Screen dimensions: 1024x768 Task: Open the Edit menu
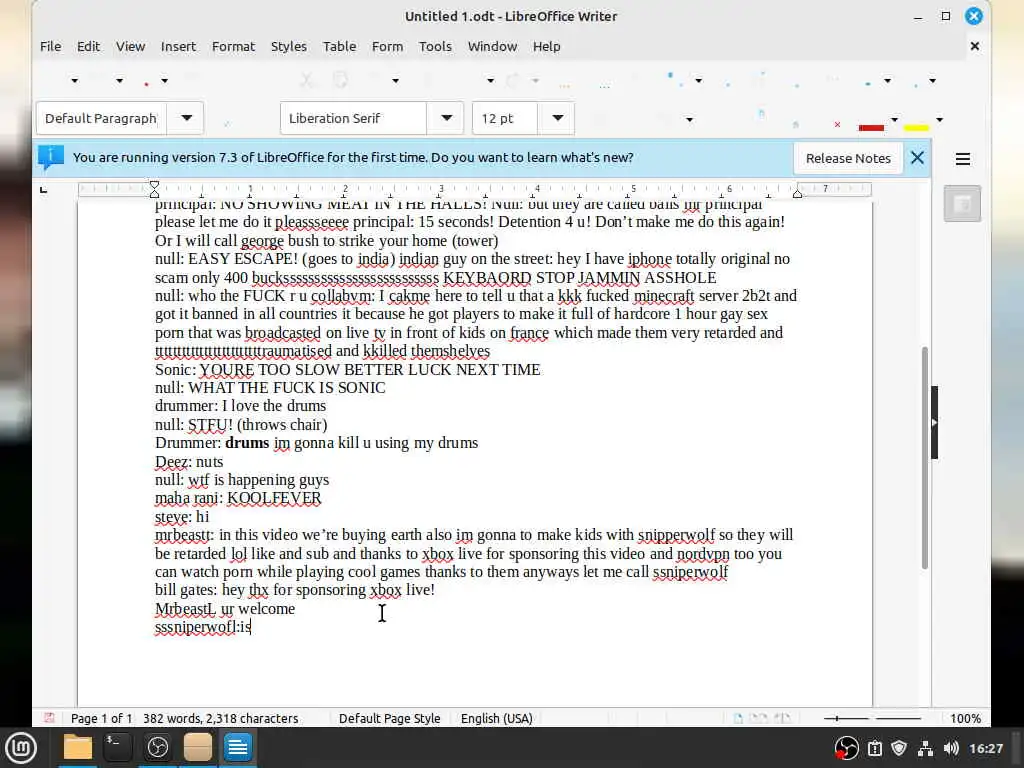tap(88, 46)
